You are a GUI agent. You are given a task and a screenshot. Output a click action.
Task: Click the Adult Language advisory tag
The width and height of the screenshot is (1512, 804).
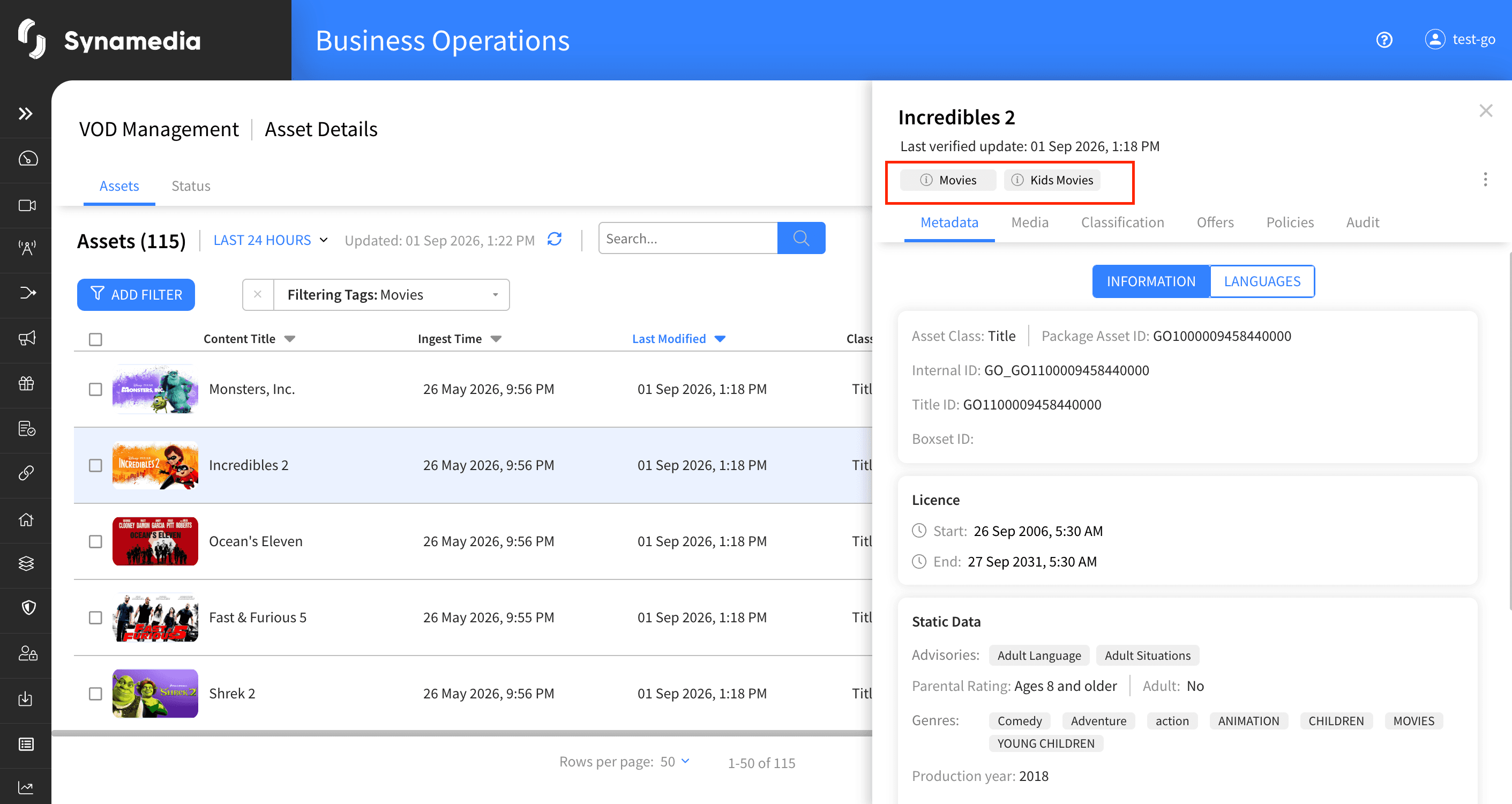click(x=1039, y=656)
